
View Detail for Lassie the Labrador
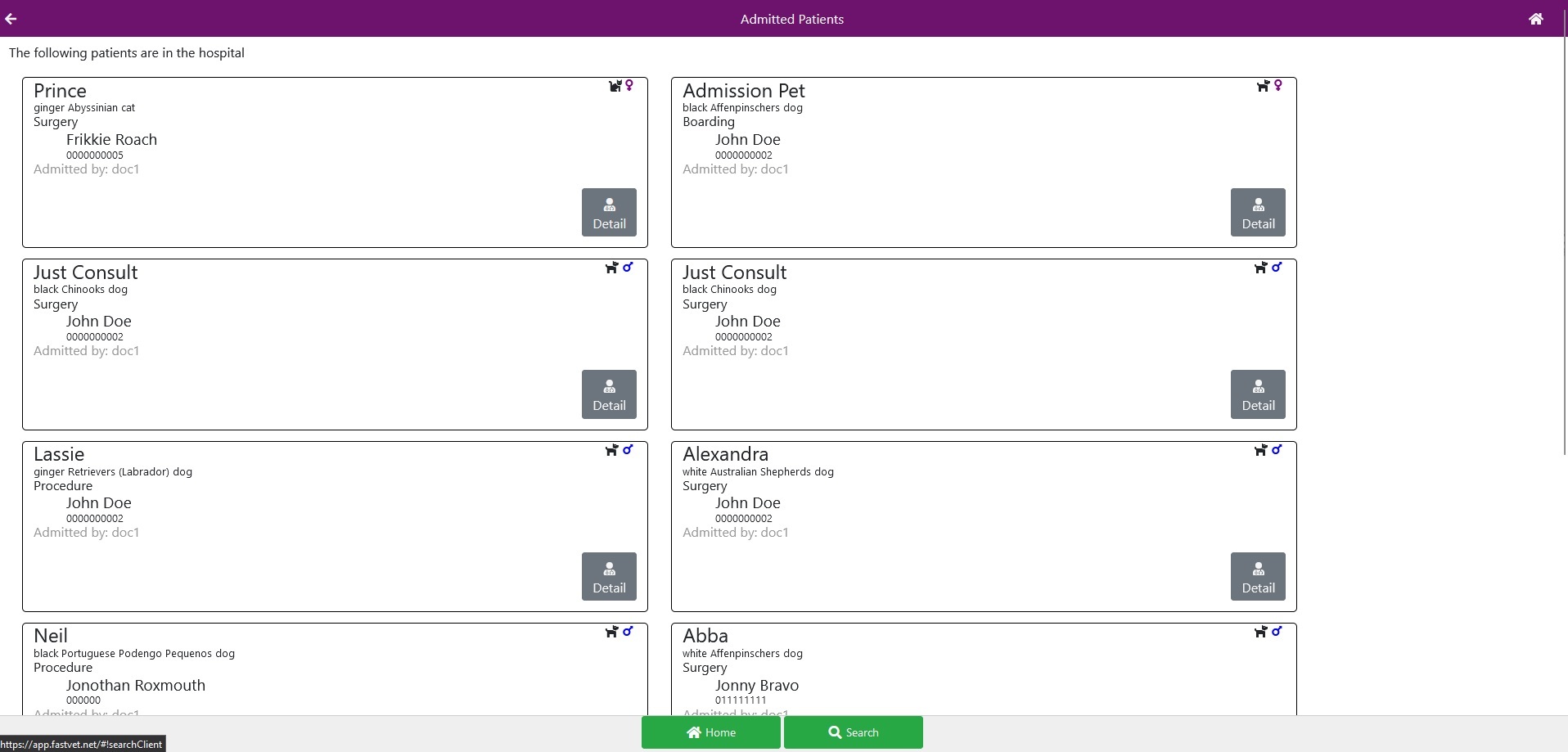click(x=609, y=577)
